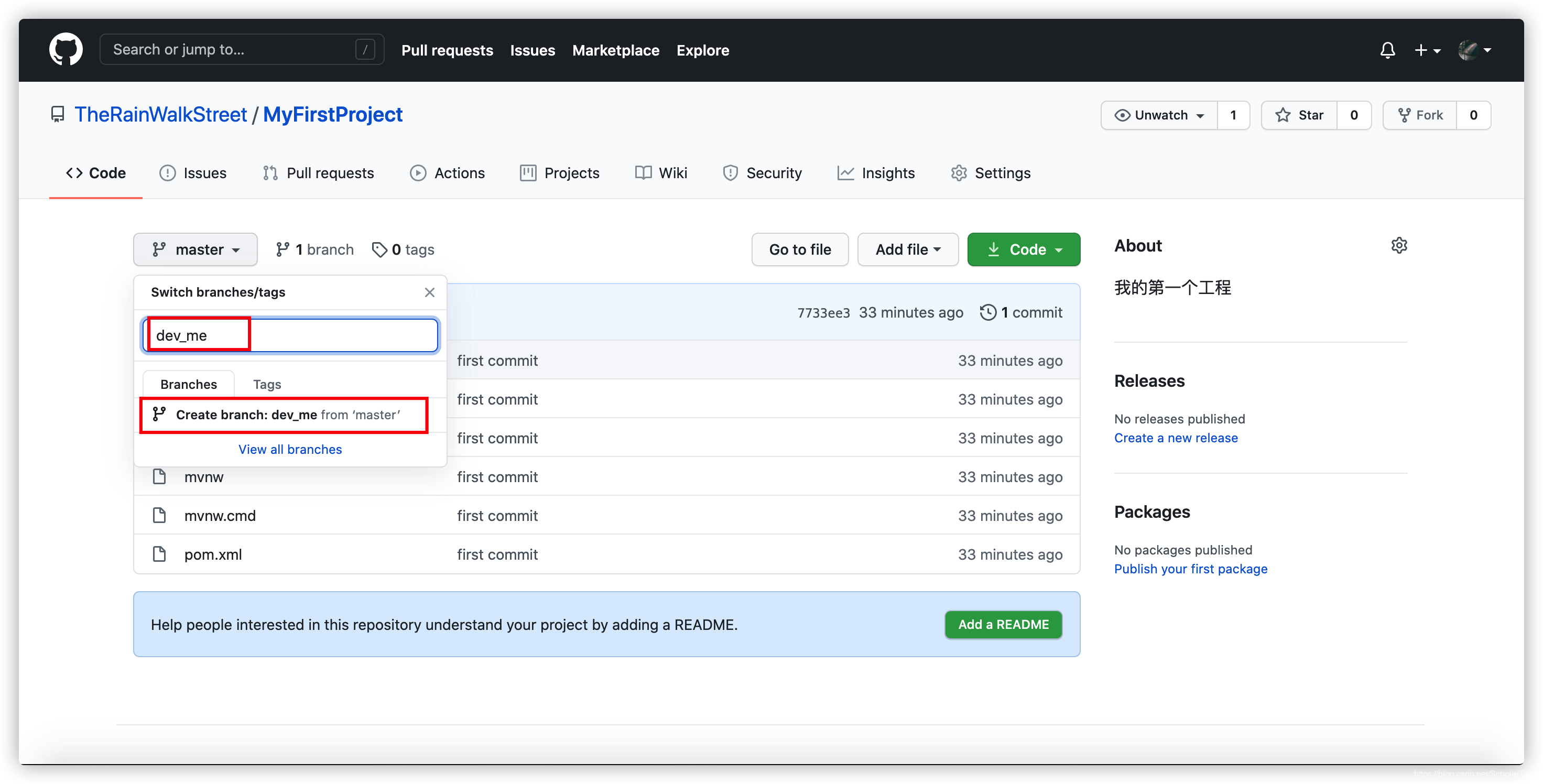Open the user avatar menu
The image size is (1543, 784).
click(1474, 50)
